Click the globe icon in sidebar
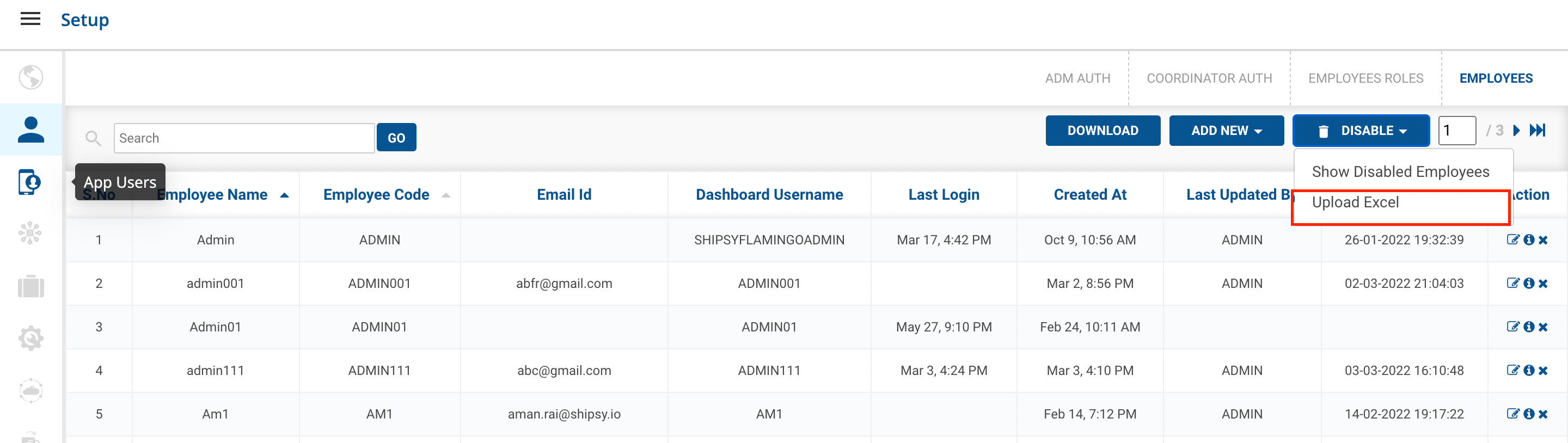Image resolution: width=1568 pixels, height=443 pixels. click(x=30, y=77)
